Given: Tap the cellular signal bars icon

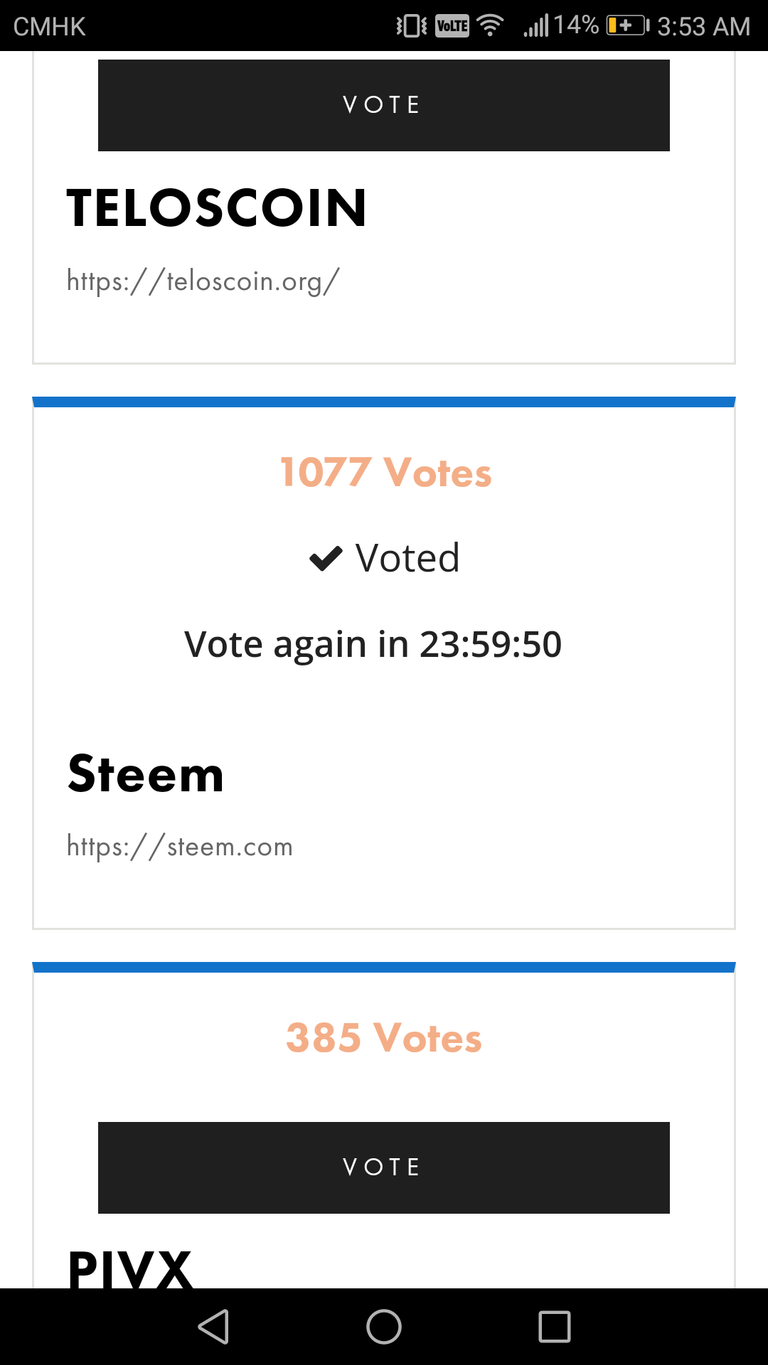Looking at the screenshot, I should pos(535,26).
